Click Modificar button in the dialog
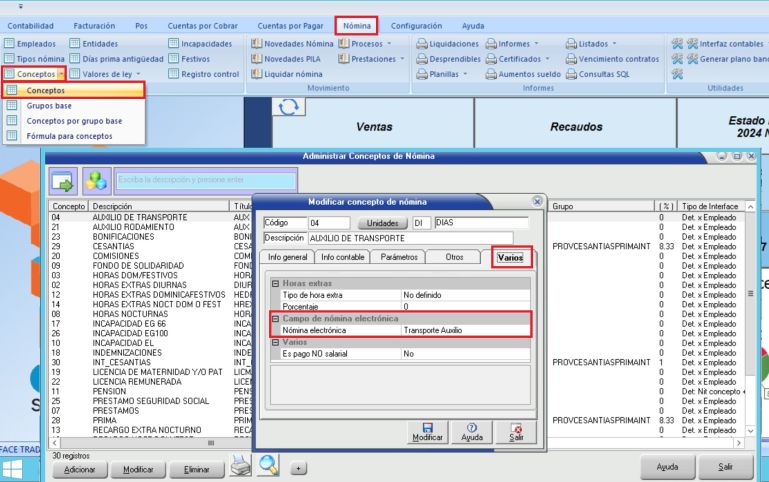769x482 pixels. coord(427,432)
